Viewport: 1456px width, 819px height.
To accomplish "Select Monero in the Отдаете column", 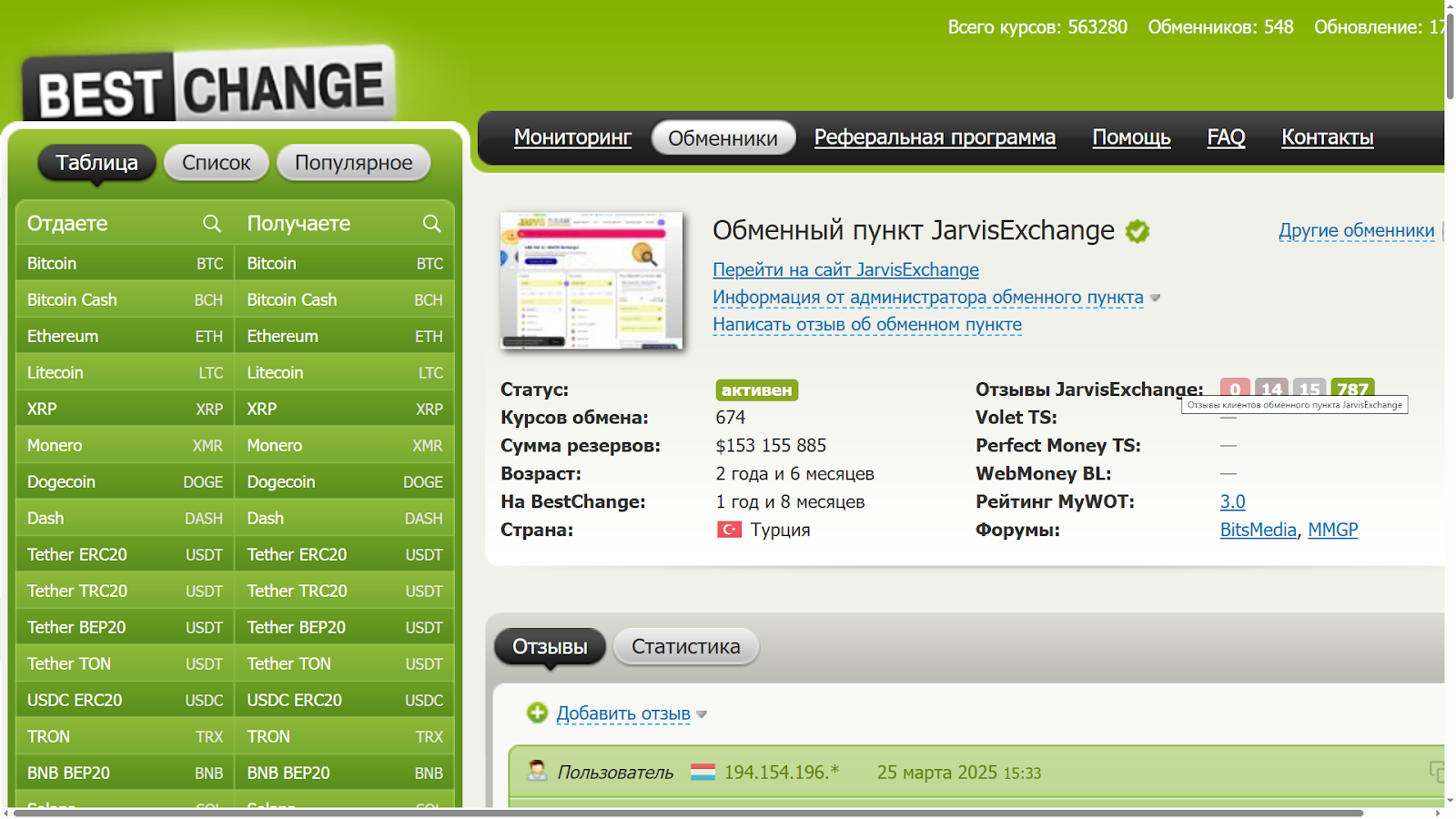I will [125, 445].
